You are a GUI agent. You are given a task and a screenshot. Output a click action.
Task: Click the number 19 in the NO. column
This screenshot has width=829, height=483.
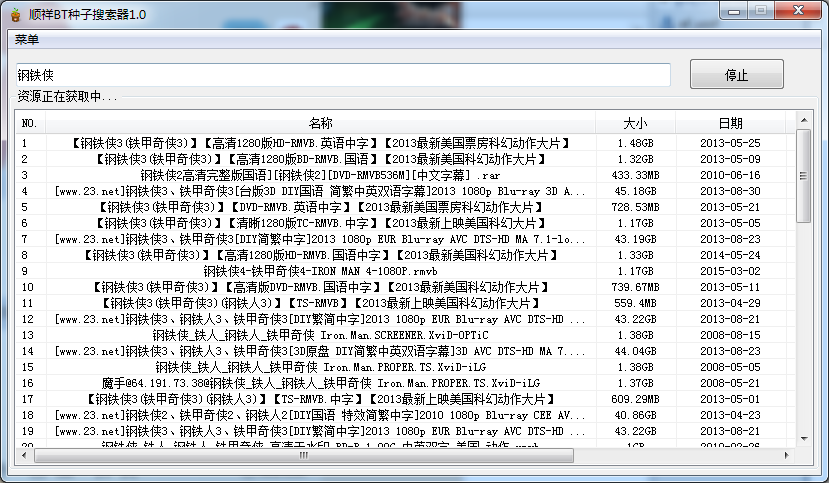[27, 431]
